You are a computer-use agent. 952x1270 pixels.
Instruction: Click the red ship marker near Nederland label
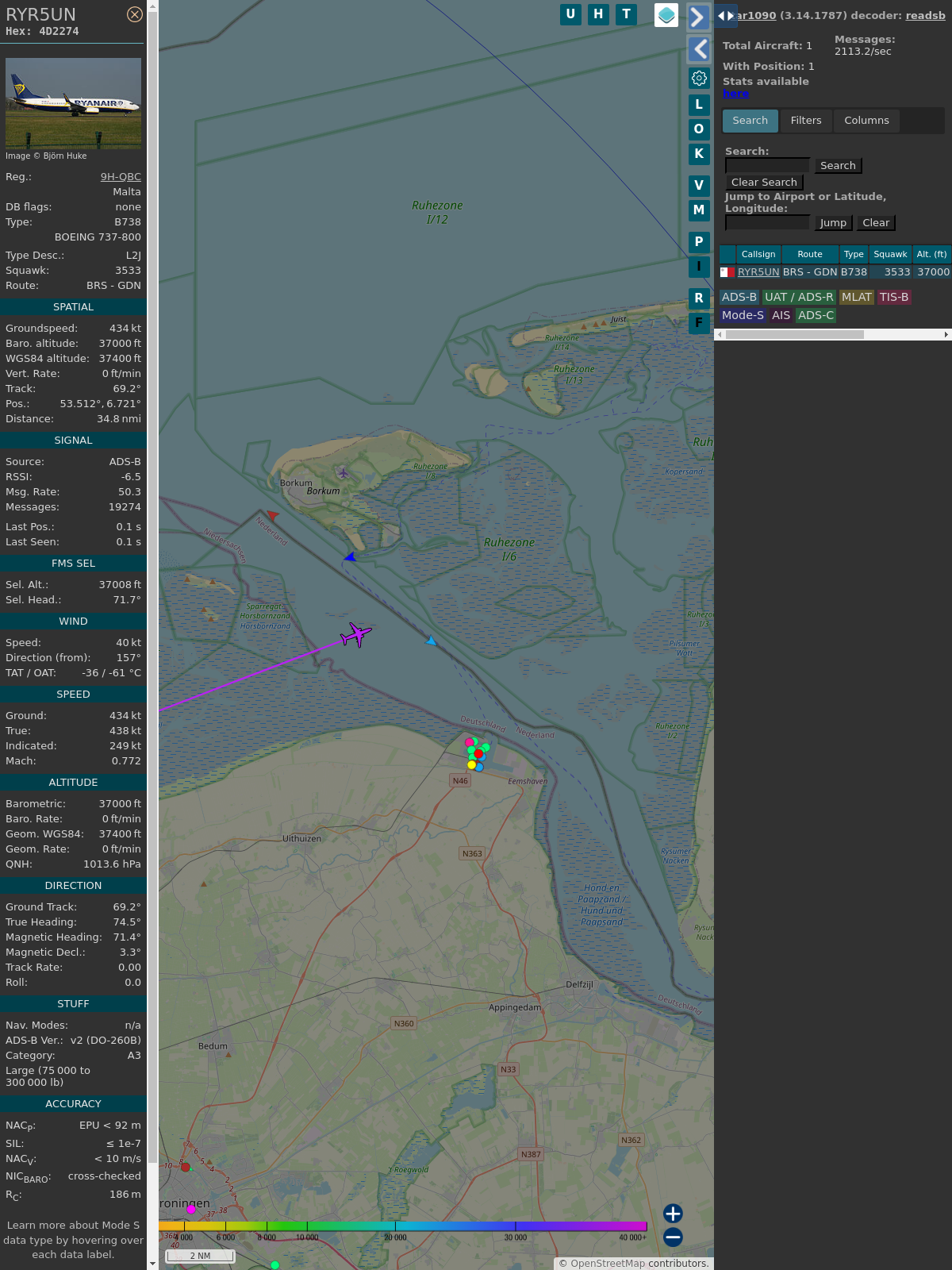pyautogui.click(x=272, y=515)
